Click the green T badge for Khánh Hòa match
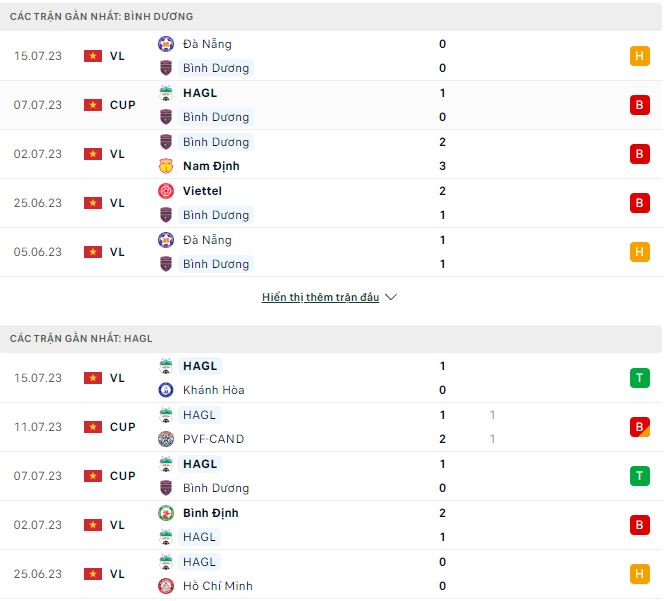666x601 pixels. 640,378
